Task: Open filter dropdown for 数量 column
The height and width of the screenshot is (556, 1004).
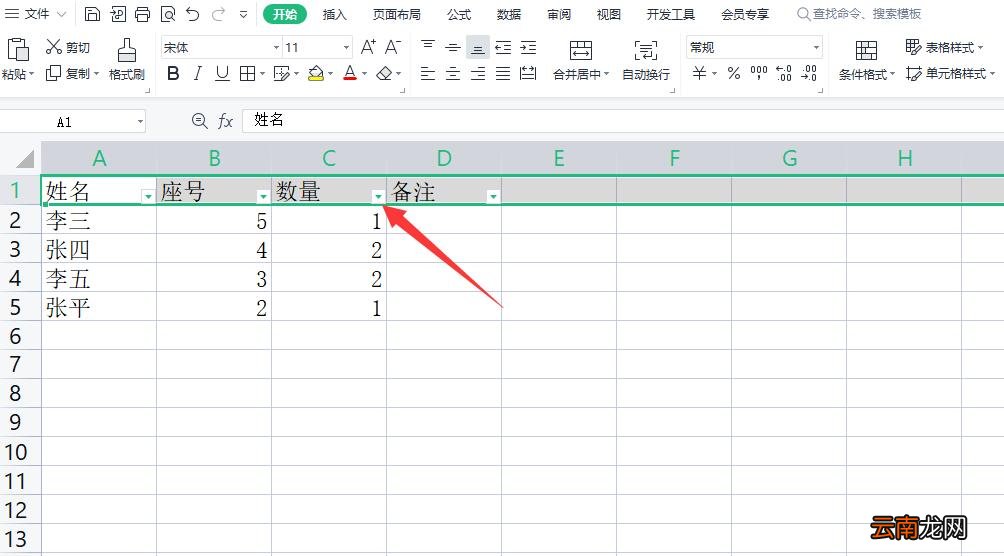Action: coord(378,196)
